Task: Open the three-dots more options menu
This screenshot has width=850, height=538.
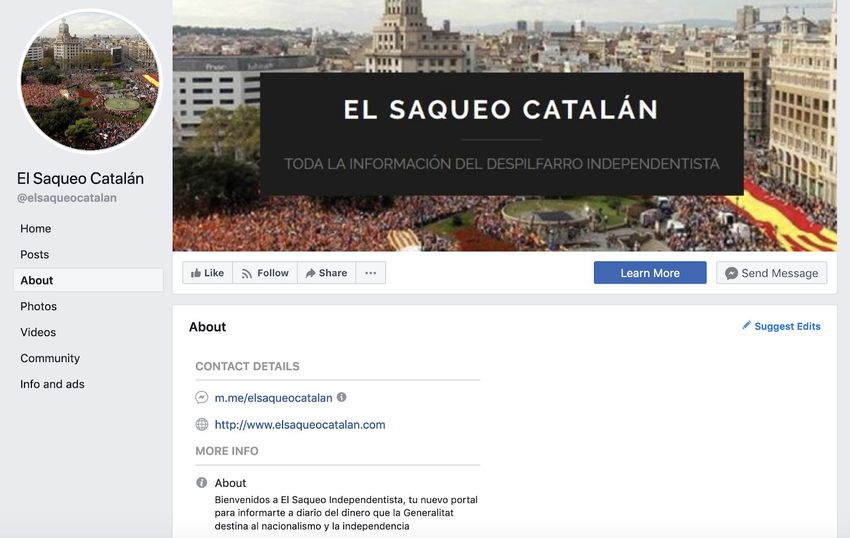Action: 371,273
